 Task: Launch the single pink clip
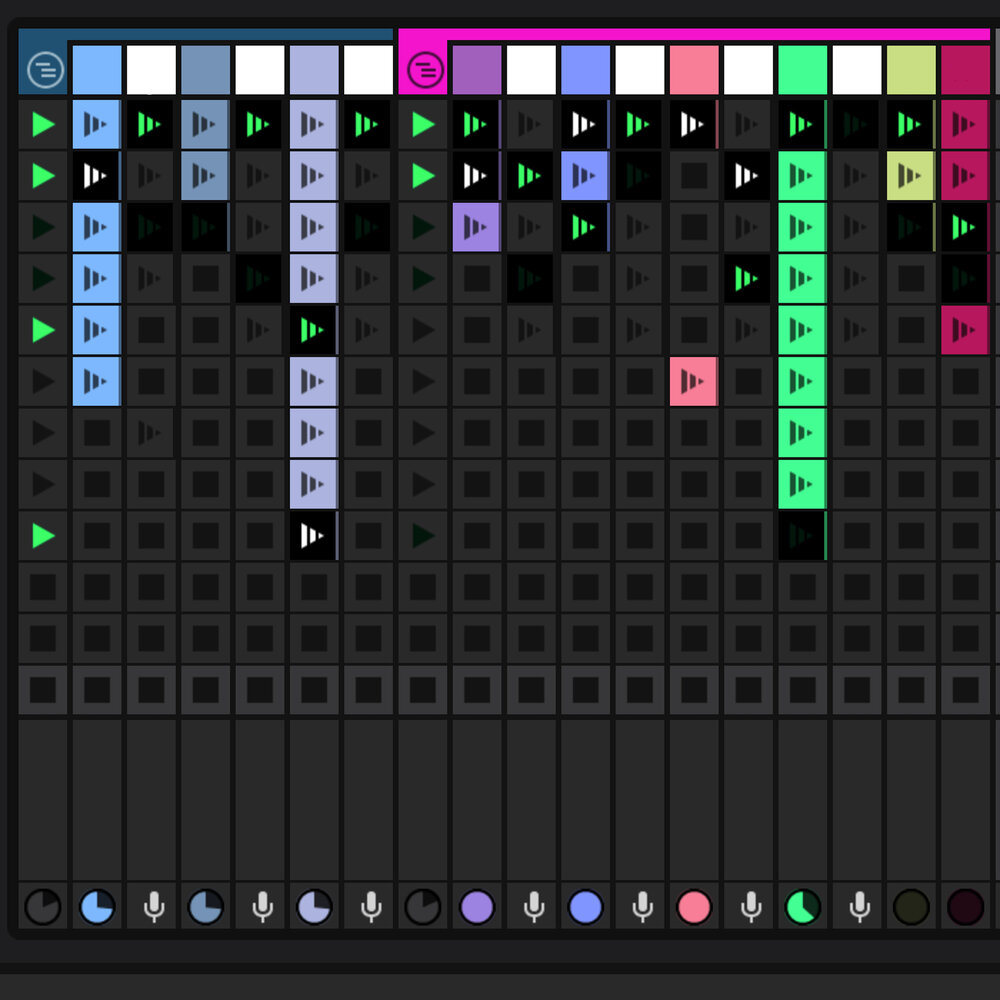click(693, 381)
